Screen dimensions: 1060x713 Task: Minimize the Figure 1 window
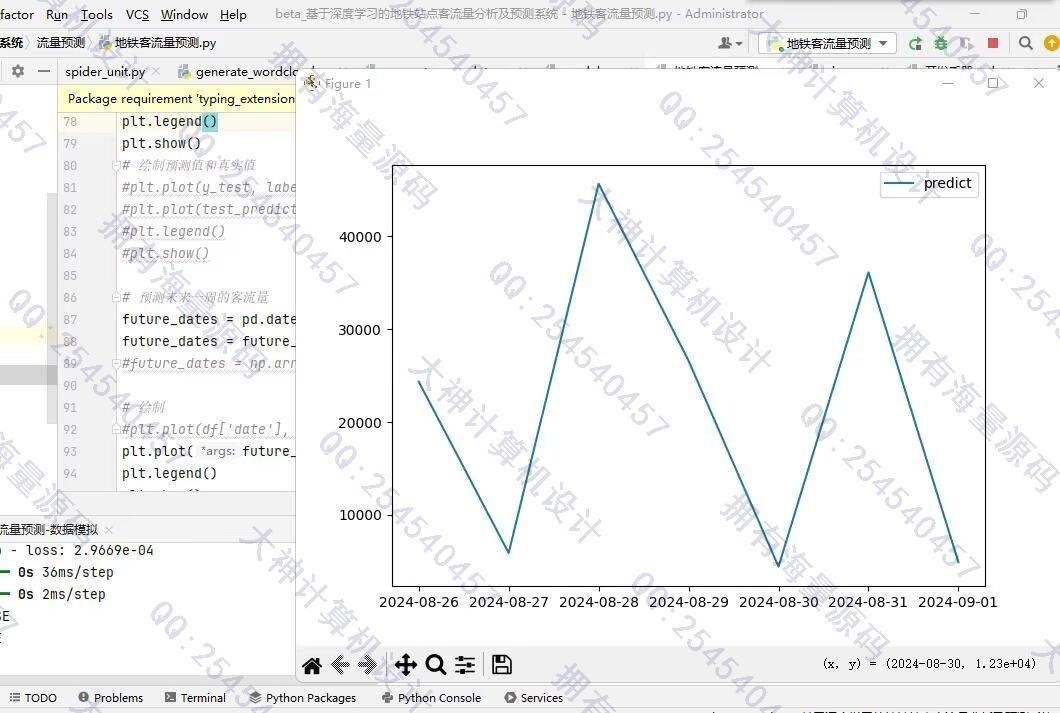948,83
